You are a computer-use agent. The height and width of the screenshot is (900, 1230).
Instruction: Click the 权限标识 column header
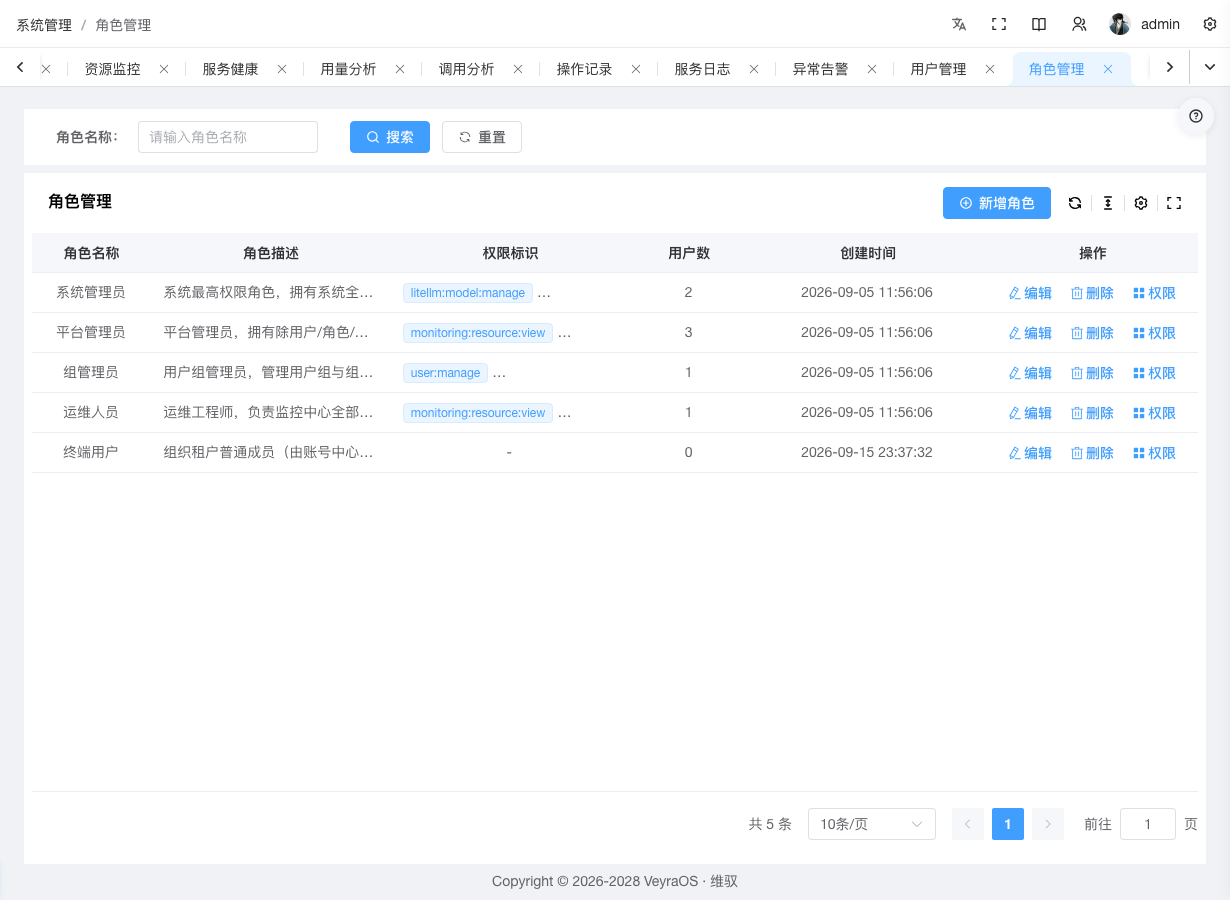coord(510,253)
